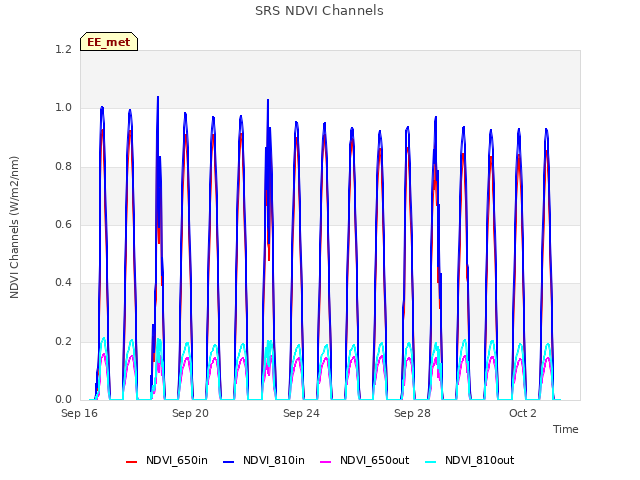Click the Sep 28 x-axis tick label
Viewport: 640px width, 480px height.
pyautogui.click(x=412, y=413)
